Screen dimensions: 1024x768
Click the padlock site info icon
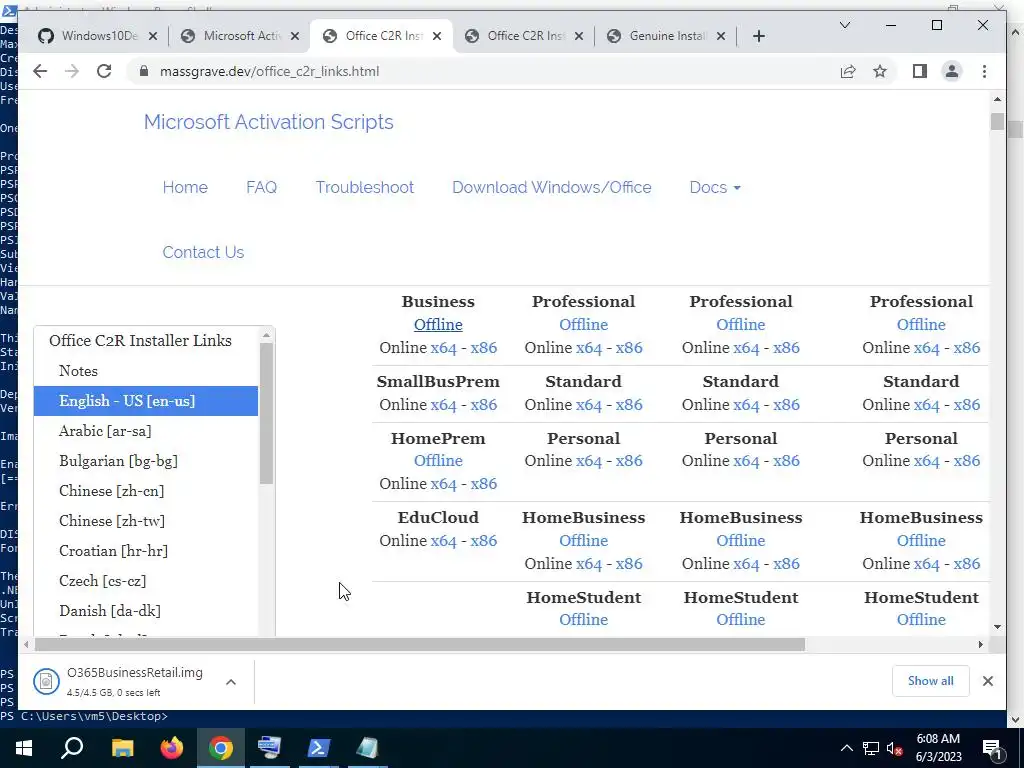coord(144,71)
